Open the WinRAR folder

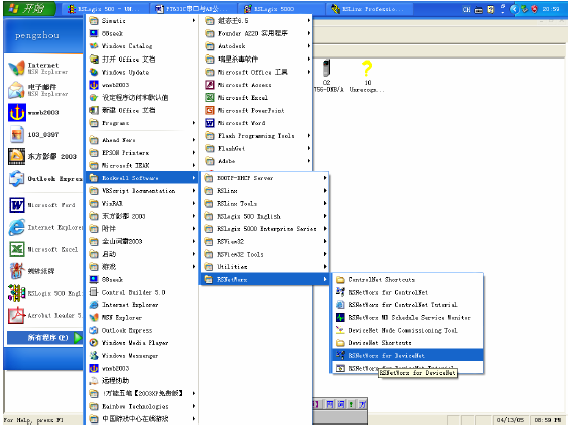pos(142,203)
